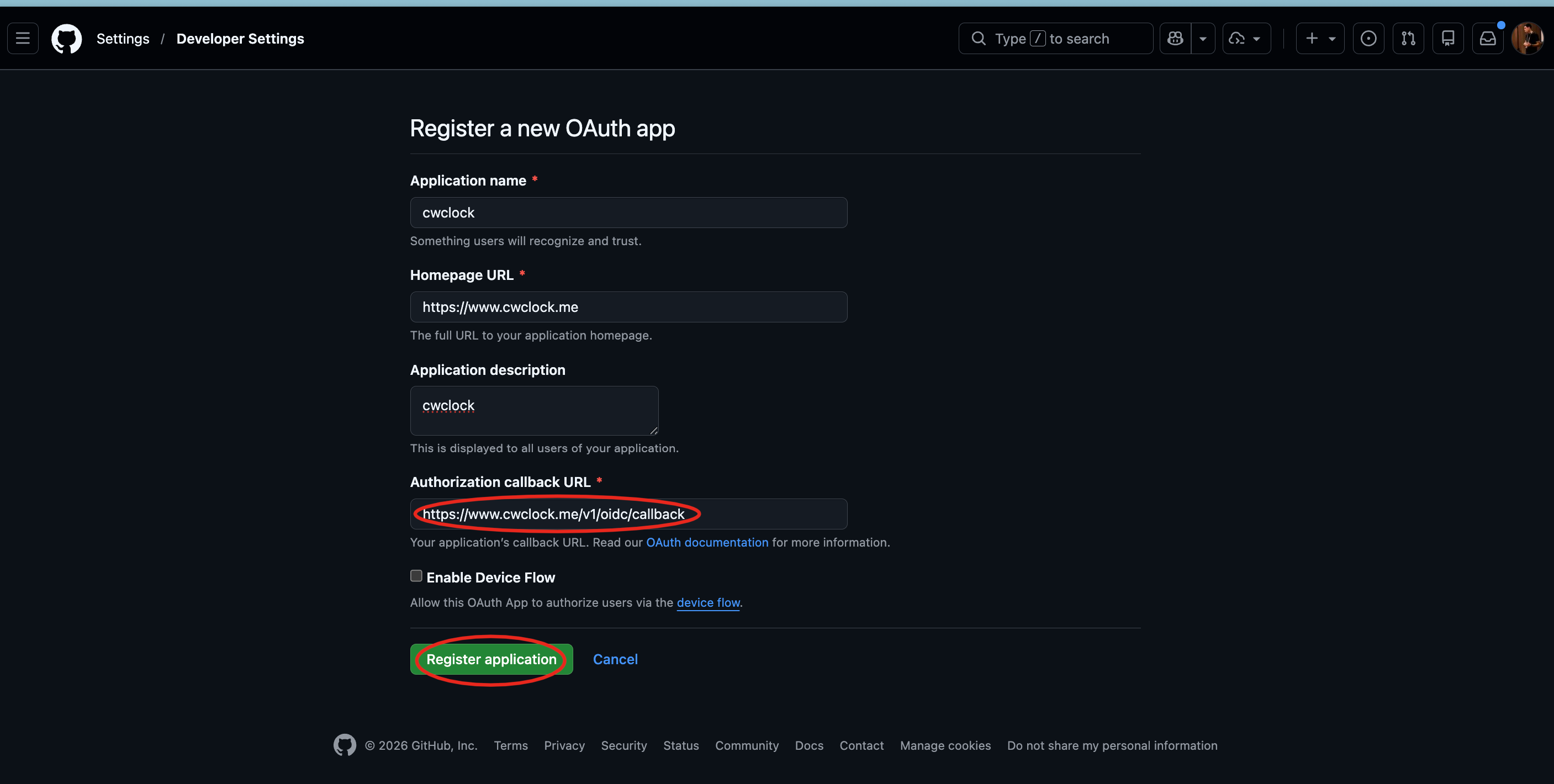Image resolution: width=1554 pixels, height=784 pixels.
Task: Grab the description textarea resize handle
Action: (653, 430)
